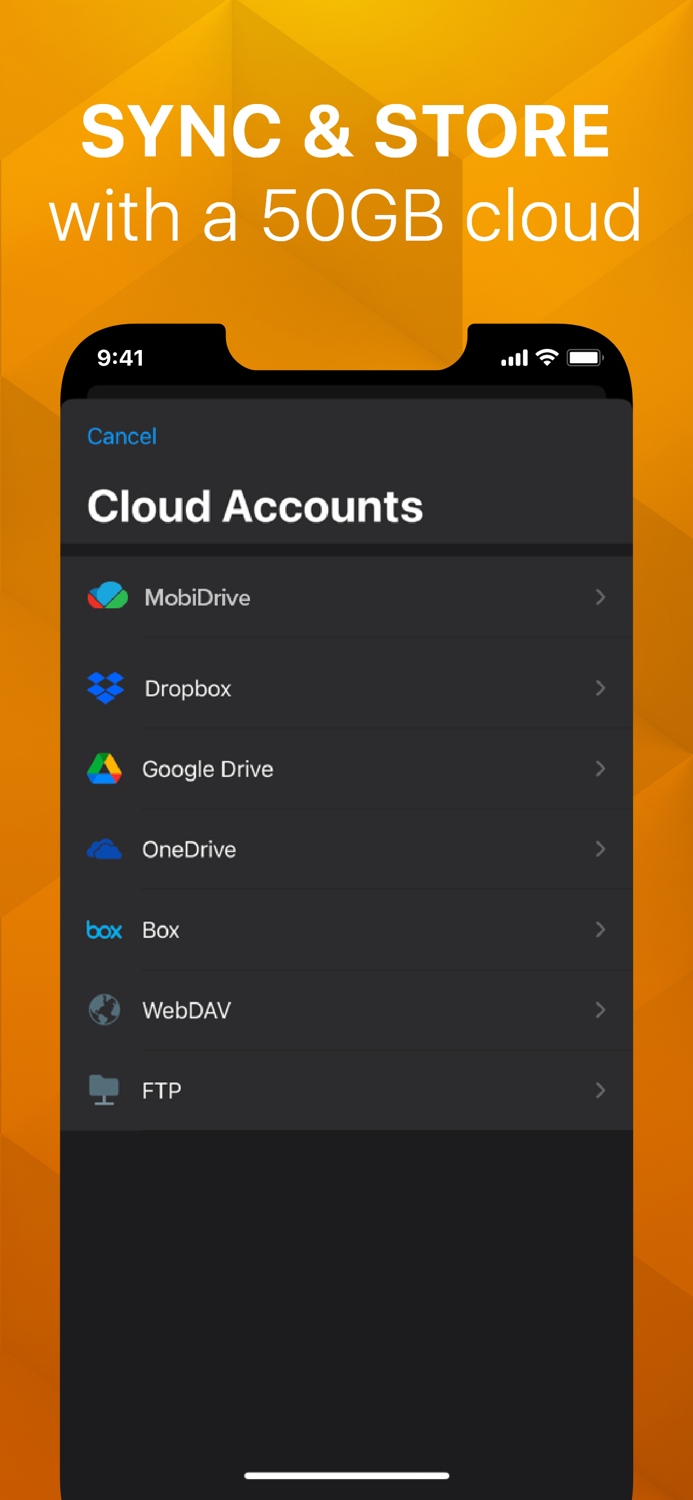This screenshot has height=1500, width=693.
Task: Select the OneDrive label
Action: [x=189, y=850]
